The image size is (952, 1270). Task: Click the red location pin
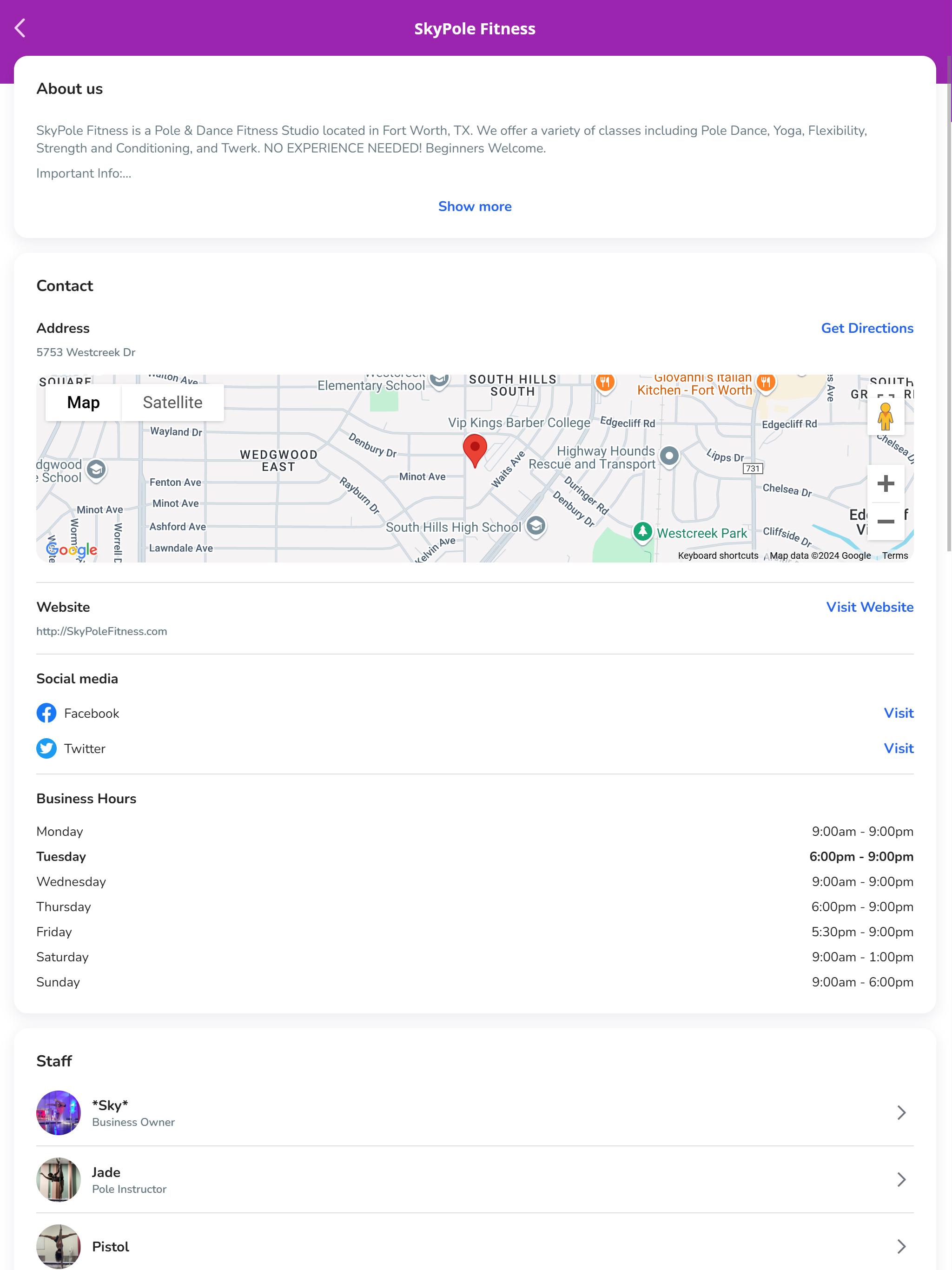point(475,450)
